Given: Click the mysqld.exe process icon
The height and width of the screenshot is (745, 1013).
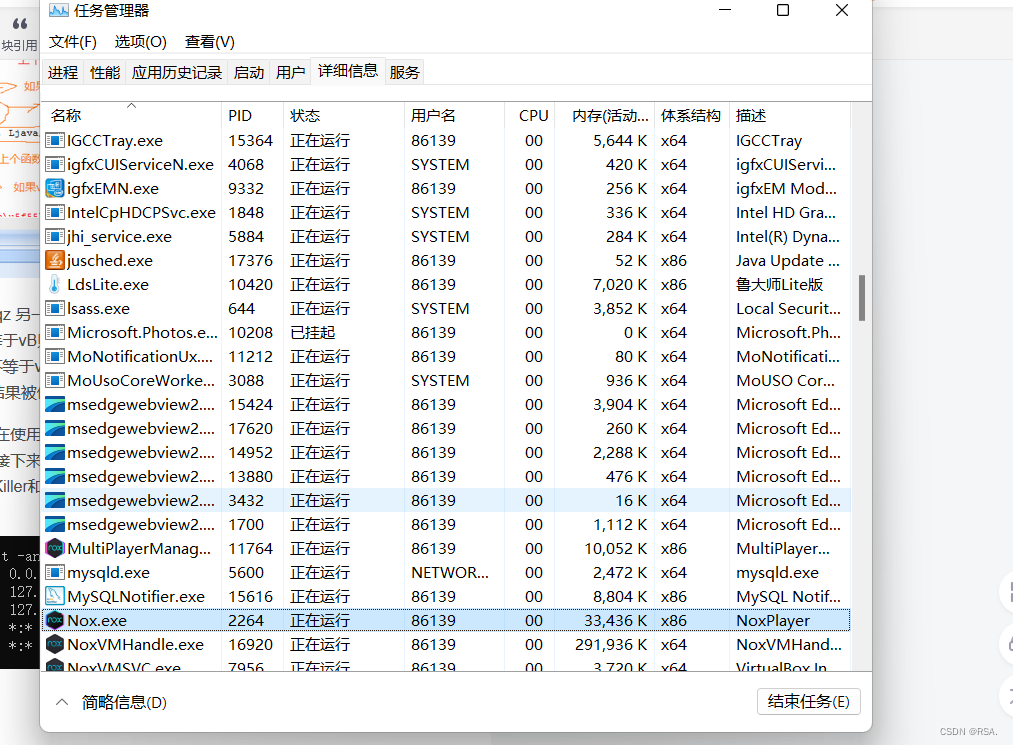Looking at the screenshot, I should (55, 572).
